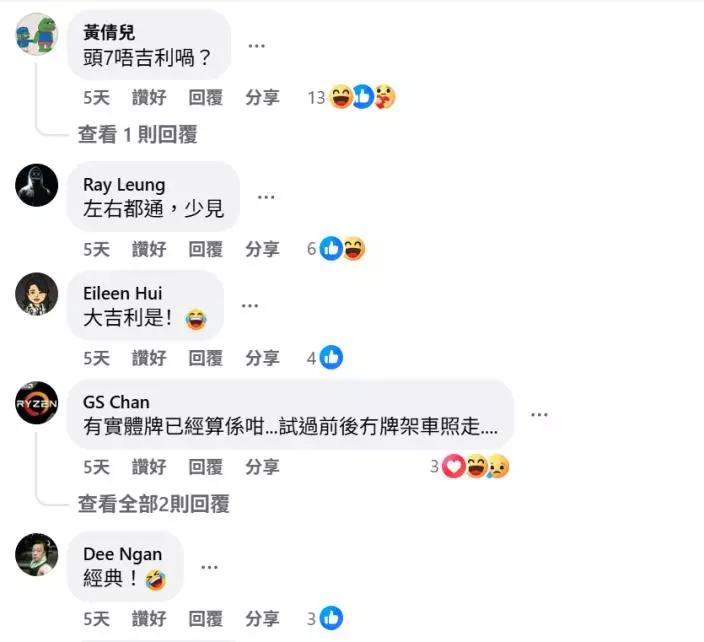Open the Eileen Hui name link

tap(122, 293)
